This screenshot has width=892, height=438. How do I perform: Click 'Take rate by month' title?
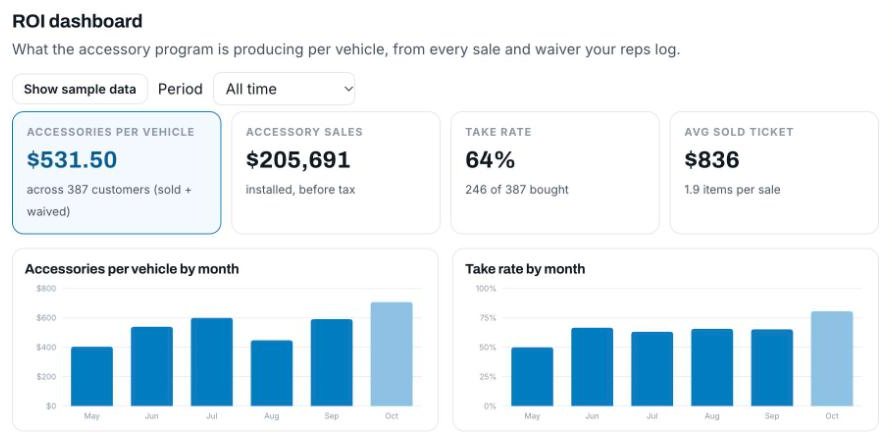pyautogui.click(x=525, y=268)
